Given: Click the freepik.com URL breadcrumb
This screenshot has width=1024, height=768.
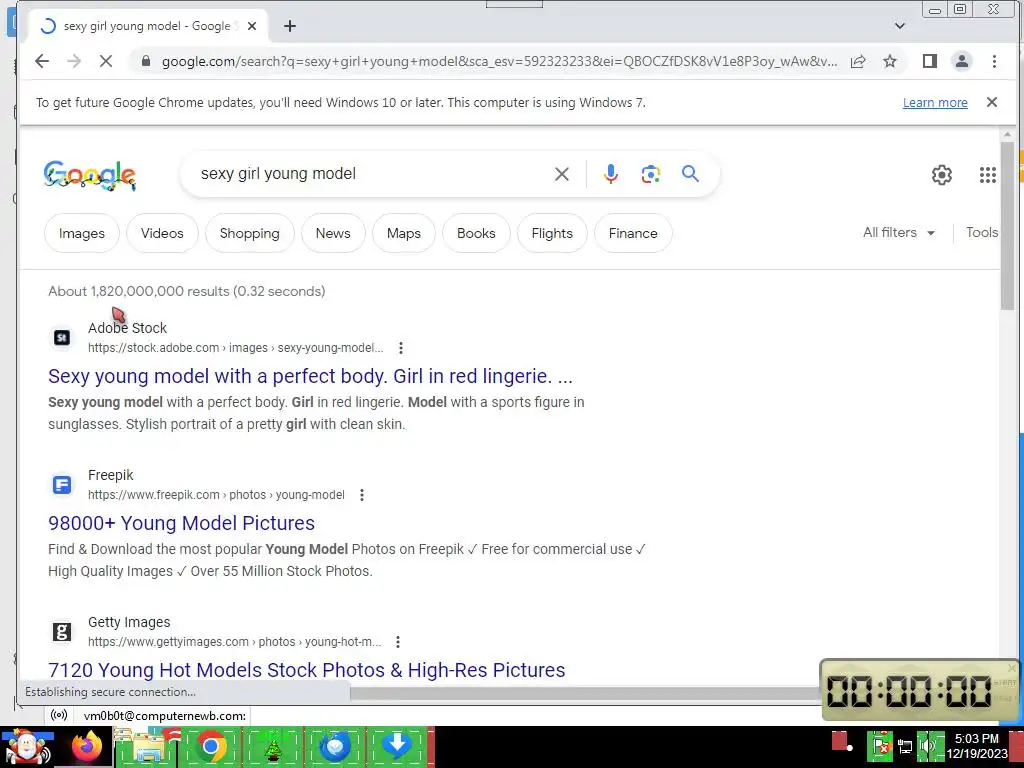Looking at the screenshot, I should tap(216, 495).
